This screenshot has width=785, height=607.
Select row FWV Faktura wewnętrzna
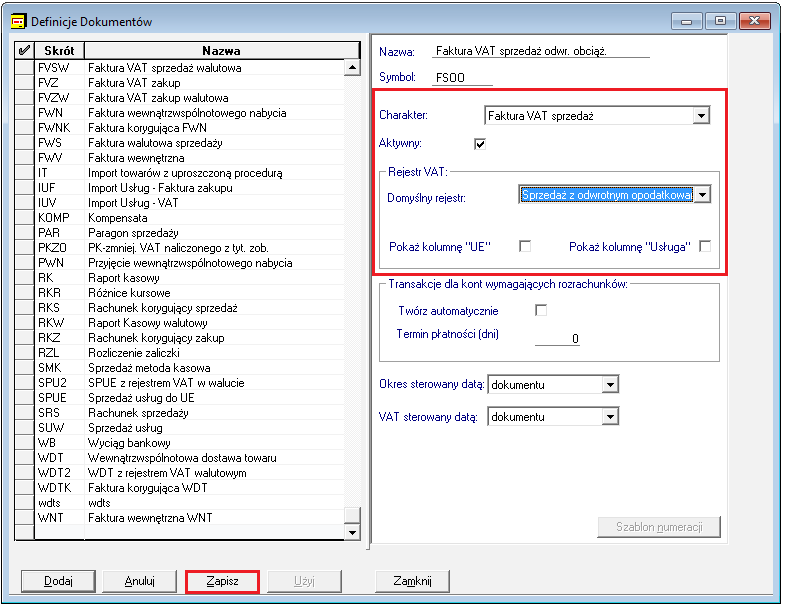[189, 158]
